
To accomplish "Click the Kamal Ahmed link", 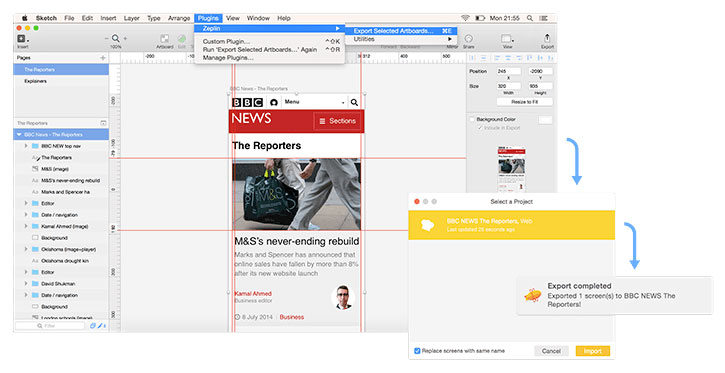I will (x=253, y=294).
